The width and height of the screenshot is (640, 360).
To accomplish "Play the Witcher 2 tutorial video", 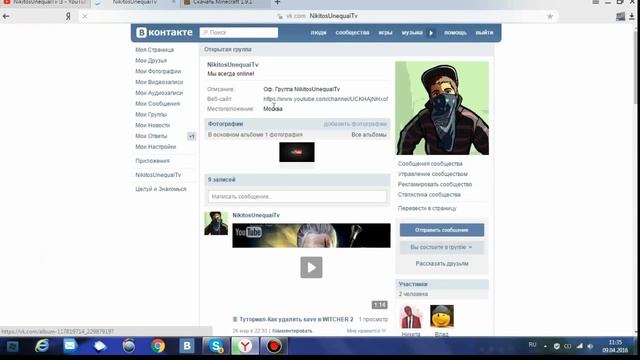I will click(x=311, y=267).
